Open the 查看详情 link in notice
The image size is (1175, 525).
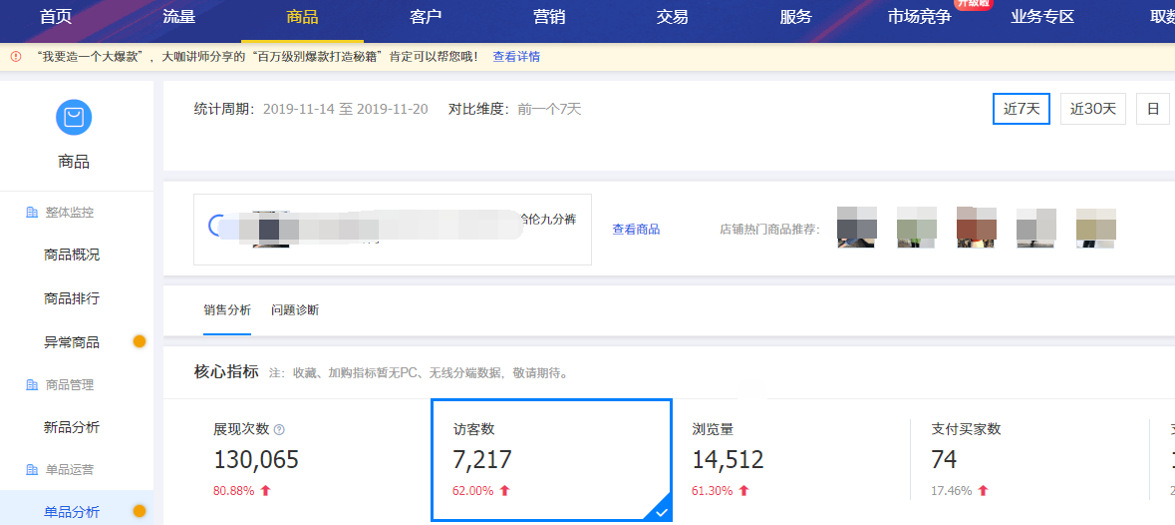coord(516,57)
